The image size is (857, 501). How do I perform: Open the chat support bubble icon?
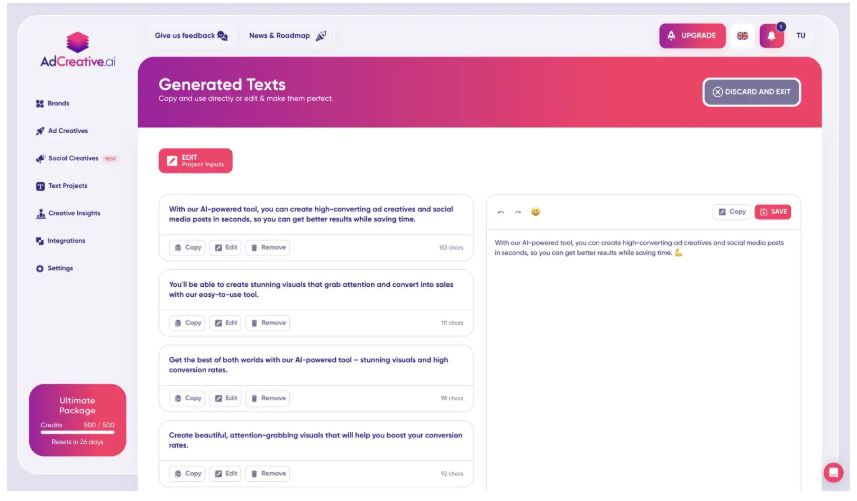pos(833,473)
